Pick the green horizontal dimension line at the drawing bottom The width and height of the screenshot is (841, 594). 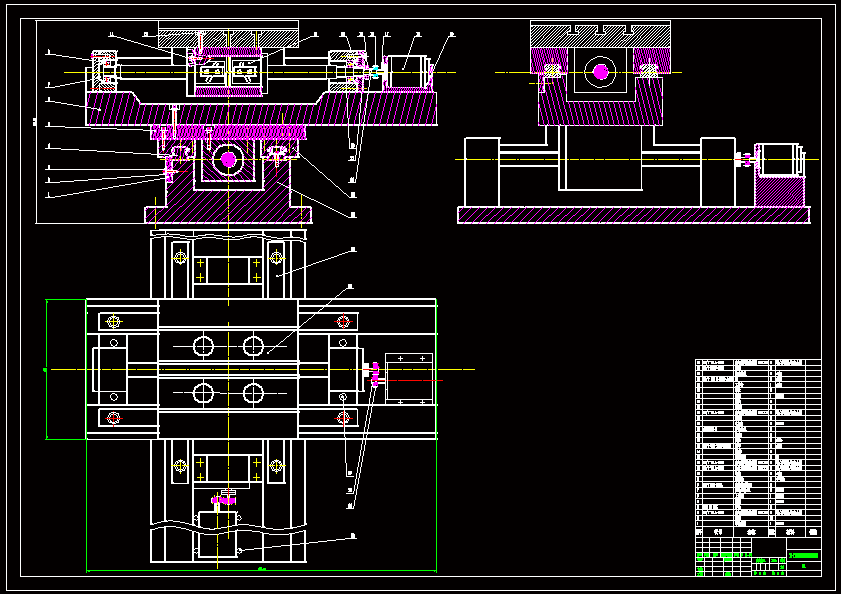(x=262, y=571)
